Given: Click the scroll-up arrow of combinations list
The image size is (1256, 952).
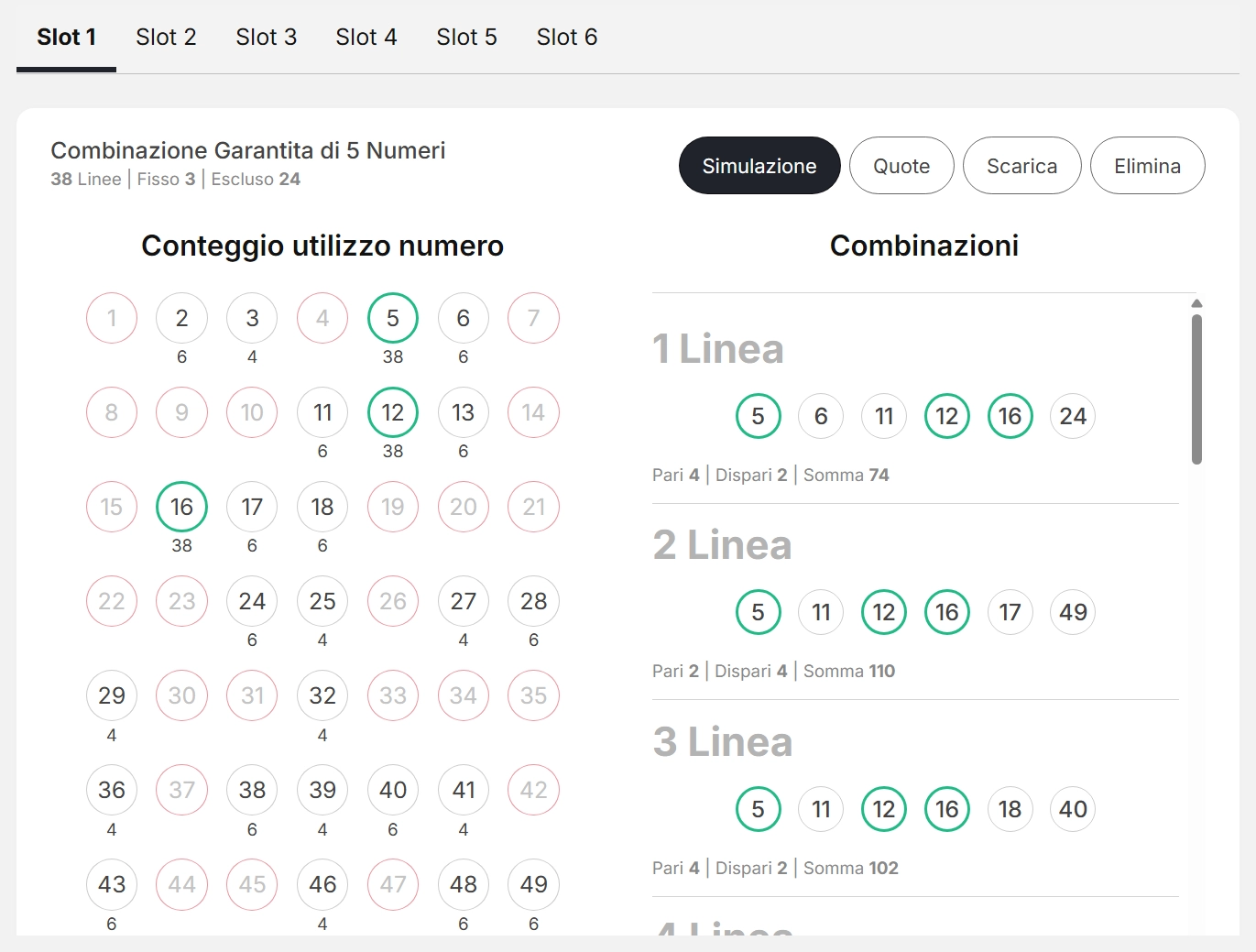Looking at the screenshot, I should 1196,303.
